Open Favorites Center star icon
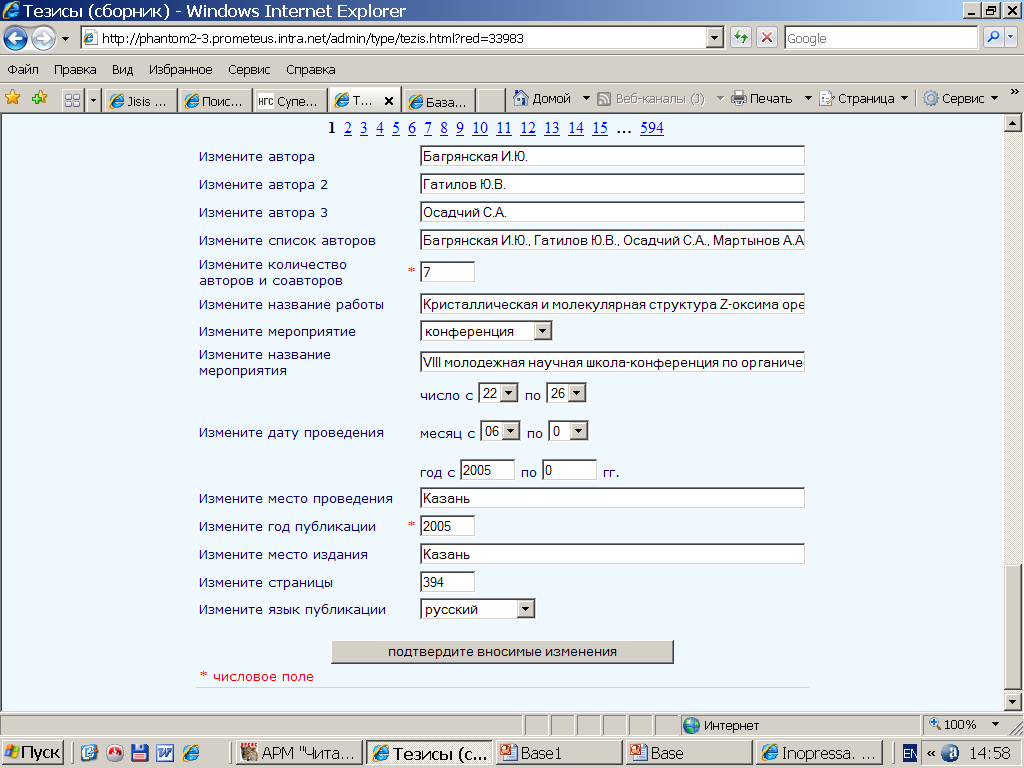This screenshot has height=768, width=1024. point(13,98)
